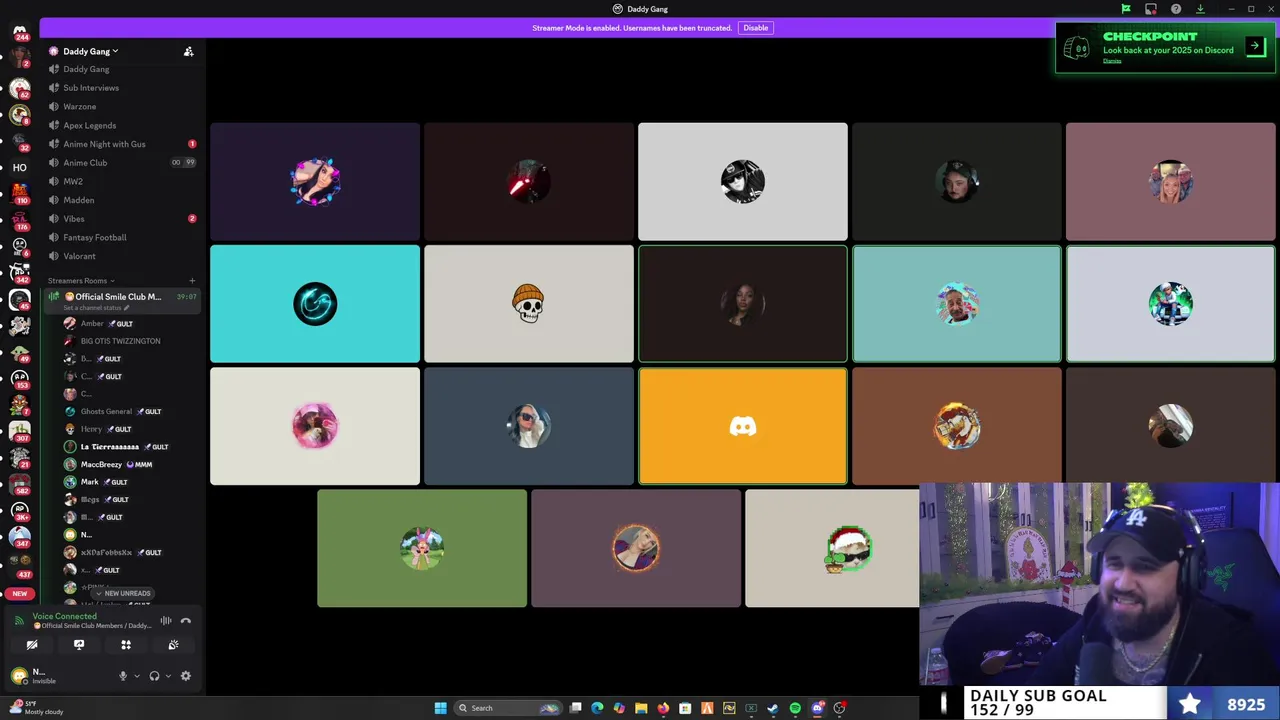Open Steam from taskbar
This screenshot has width=1280, height=720.
(773, 708)
